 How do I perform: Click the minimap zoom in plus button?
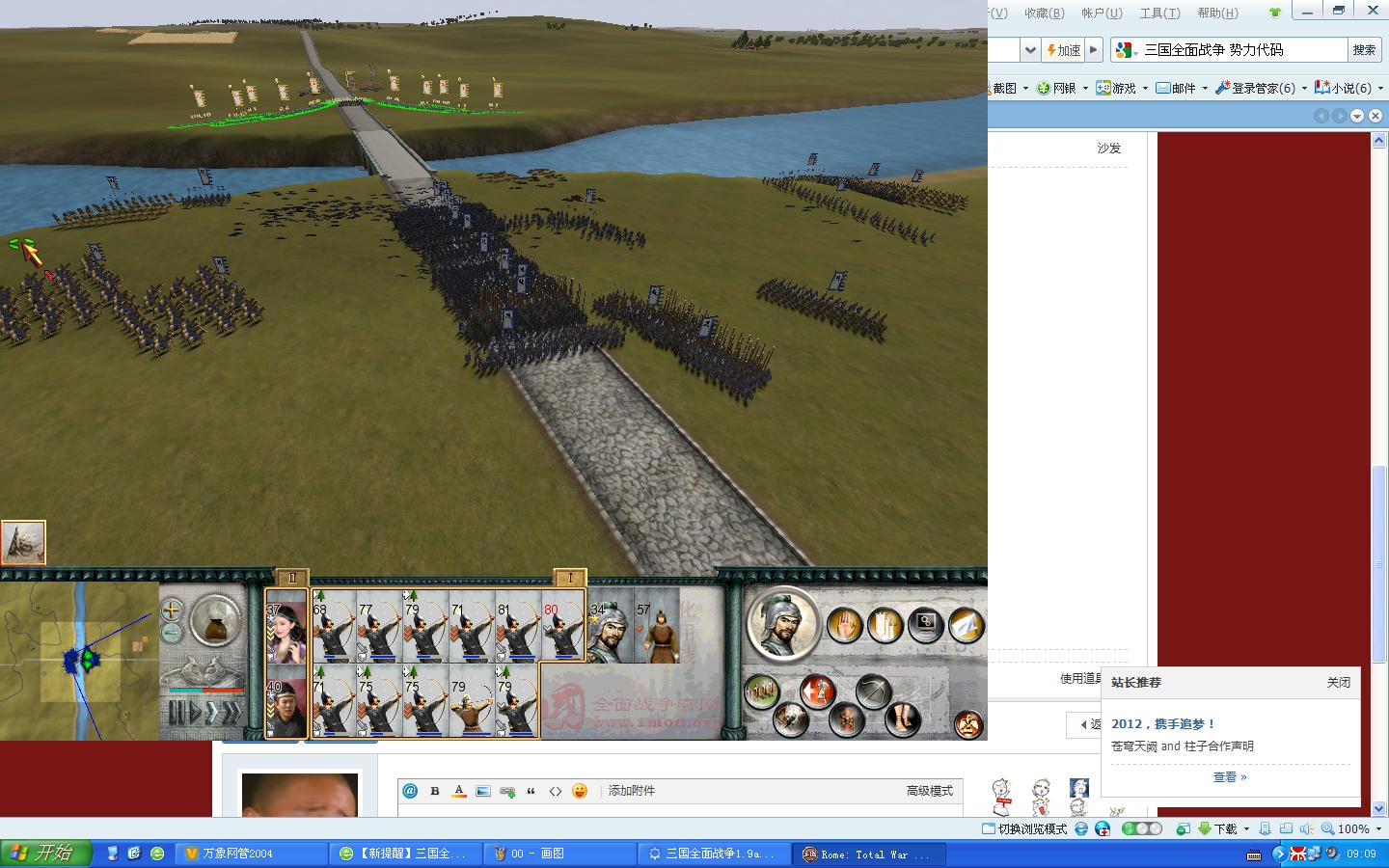172,610
